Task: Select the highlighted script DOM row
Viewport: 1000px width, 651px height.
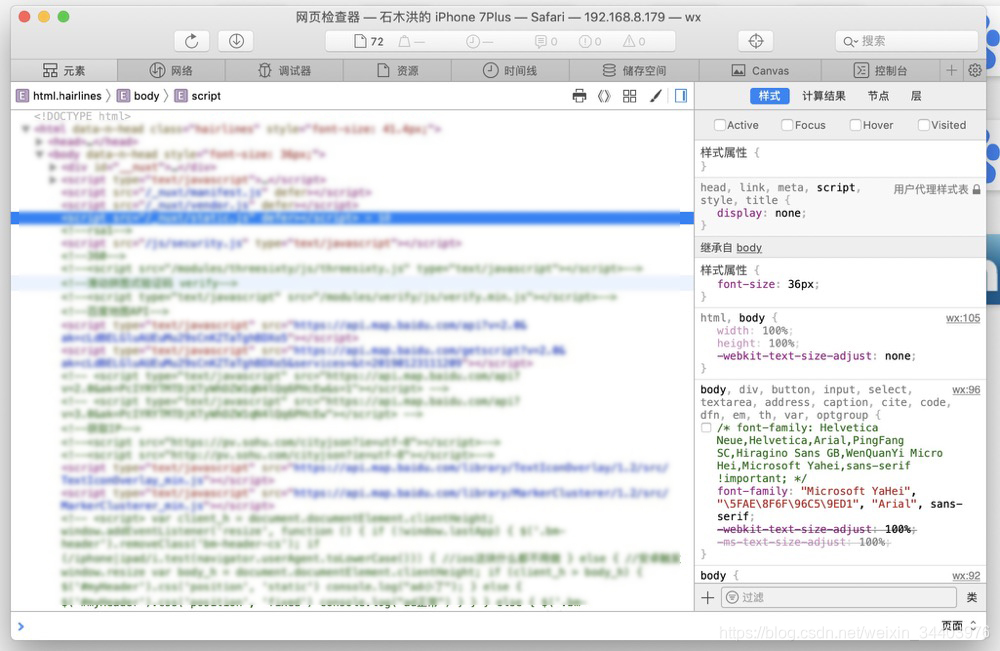Action: [x=352, y=218]
